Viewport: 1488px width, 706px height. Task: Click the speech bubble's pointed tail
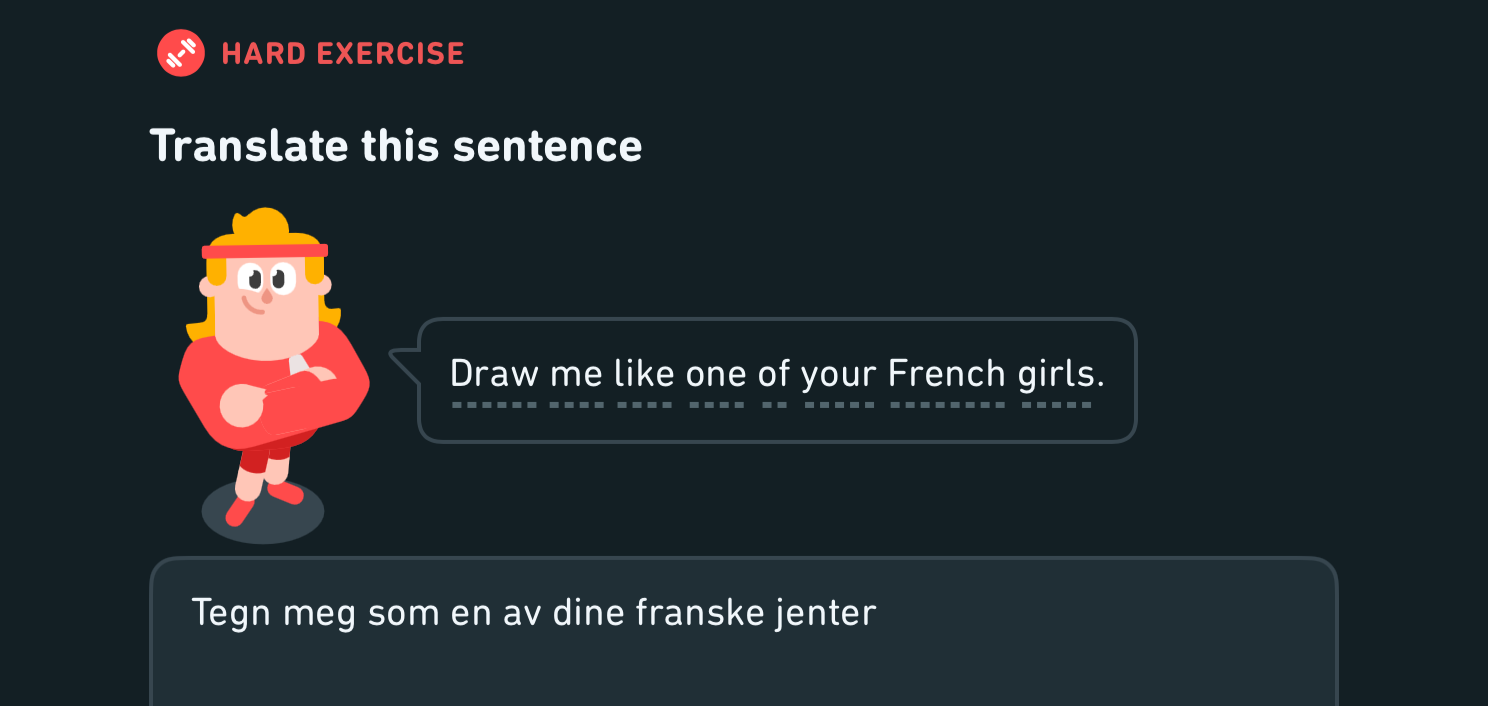[404, 366]
